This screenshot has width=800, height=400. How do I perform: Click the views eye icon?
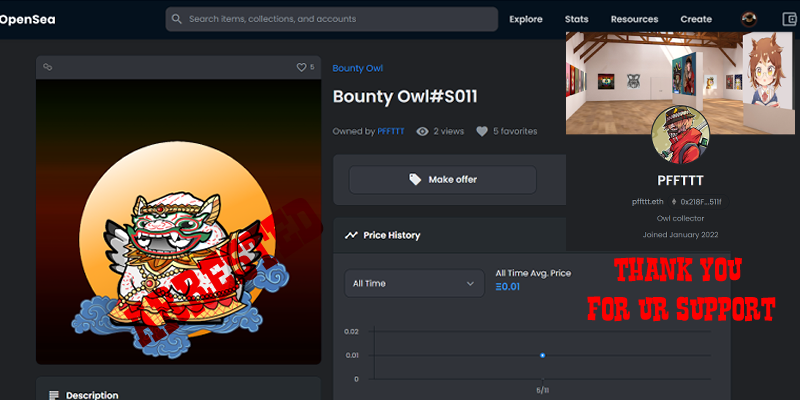point(422,132)
